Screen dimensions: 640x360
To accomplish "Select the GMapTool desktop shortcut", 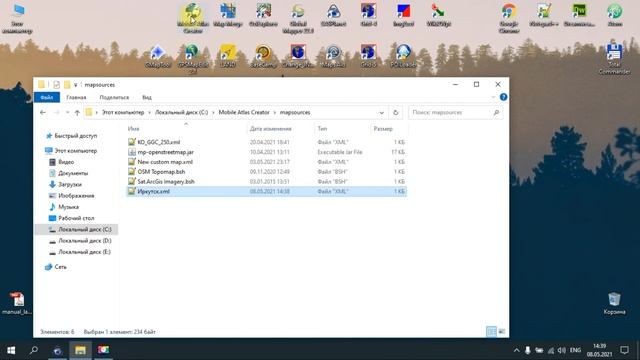I will (158, 56).
